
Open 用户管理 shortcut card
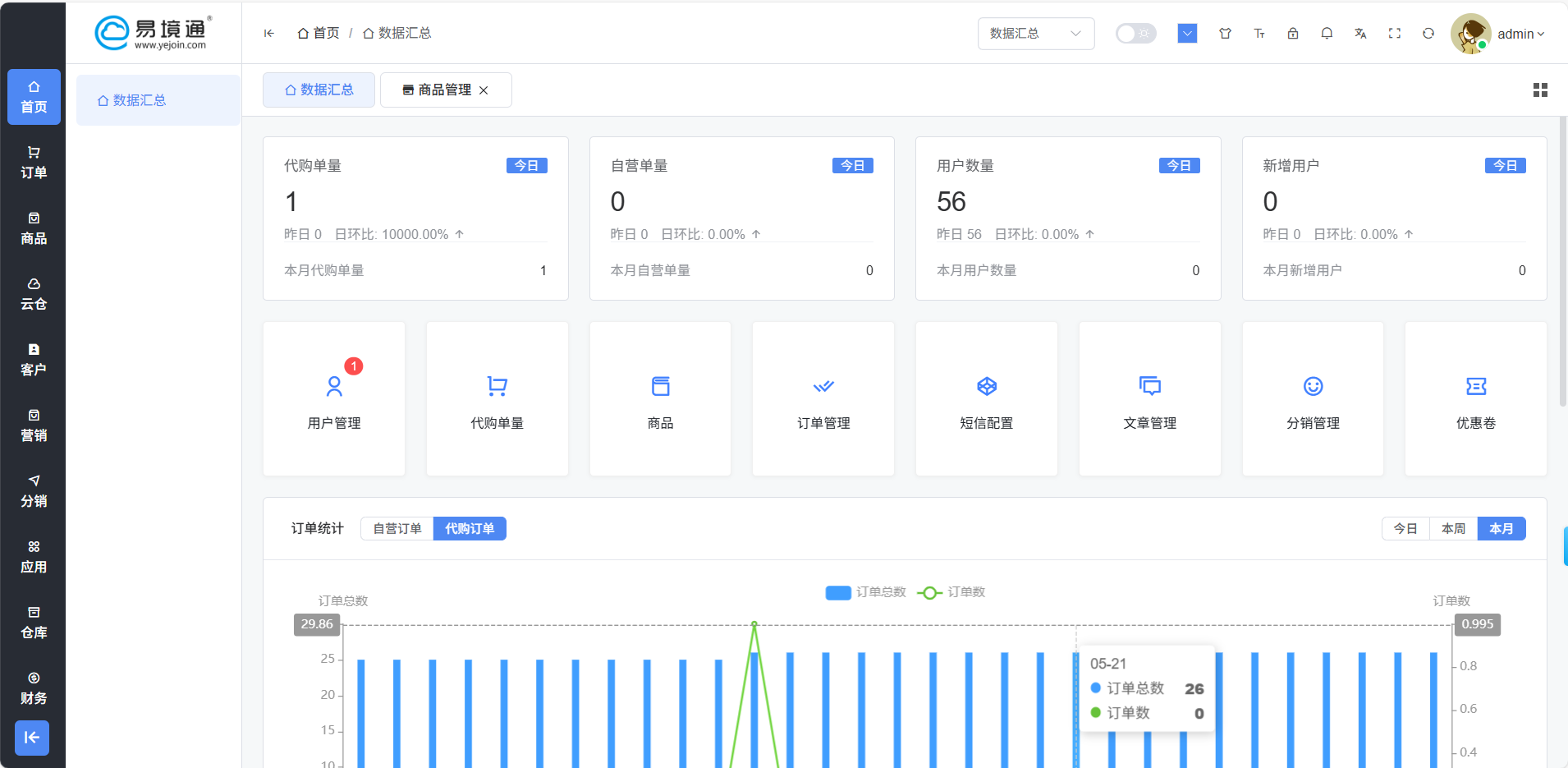pyautogui.click(x=334, y=398)
